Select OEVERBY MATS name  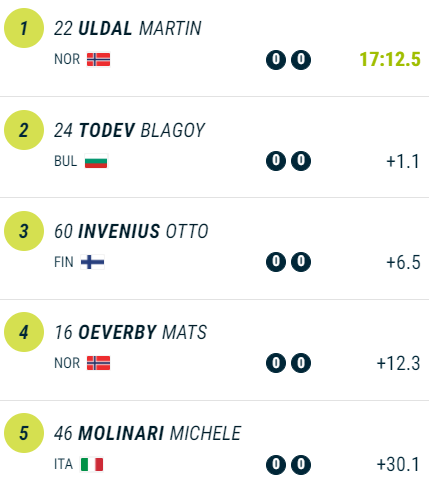[x=142, y=332]
